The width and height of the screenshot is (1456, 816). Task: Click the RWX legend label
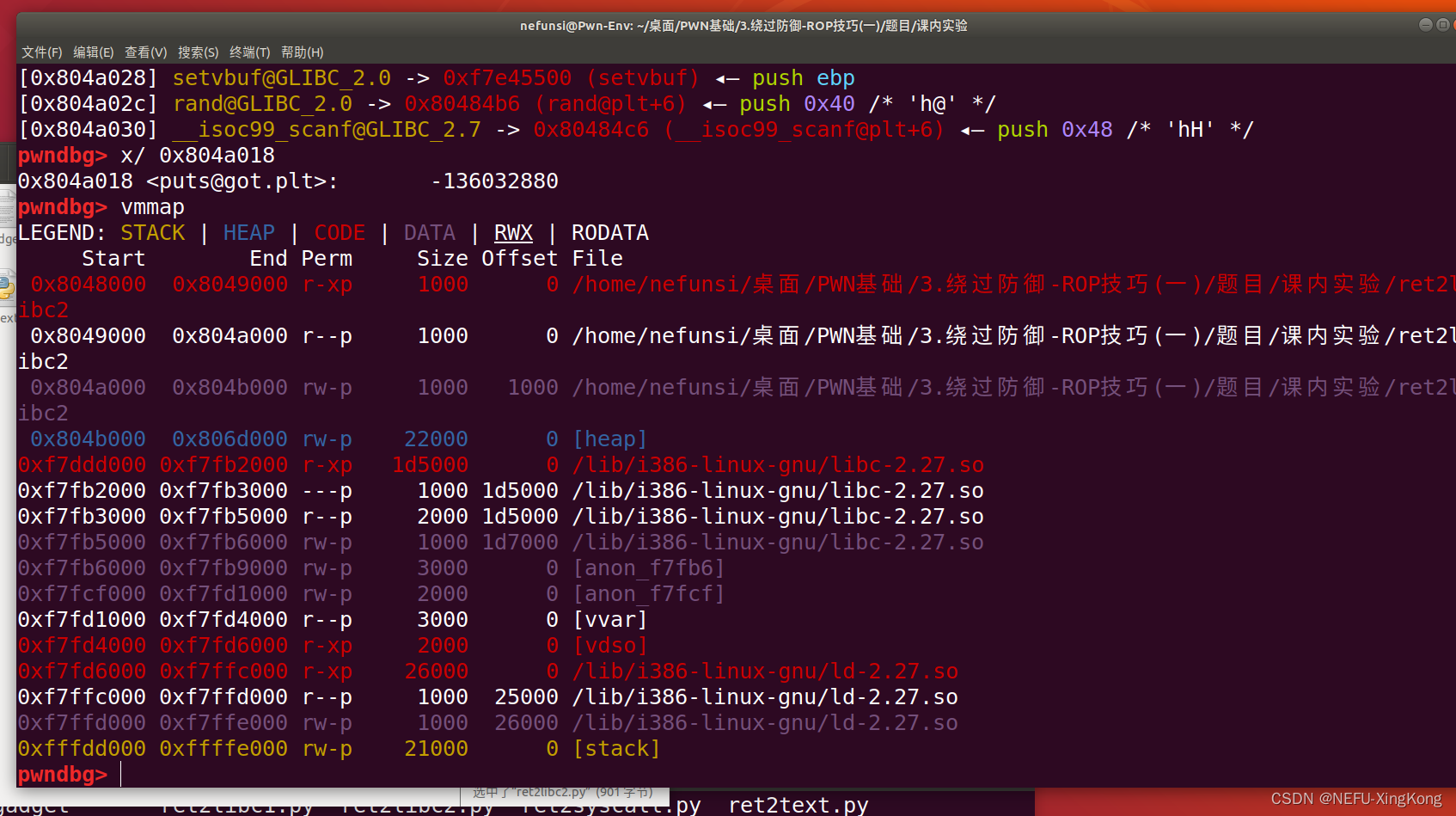coord(513,233)
